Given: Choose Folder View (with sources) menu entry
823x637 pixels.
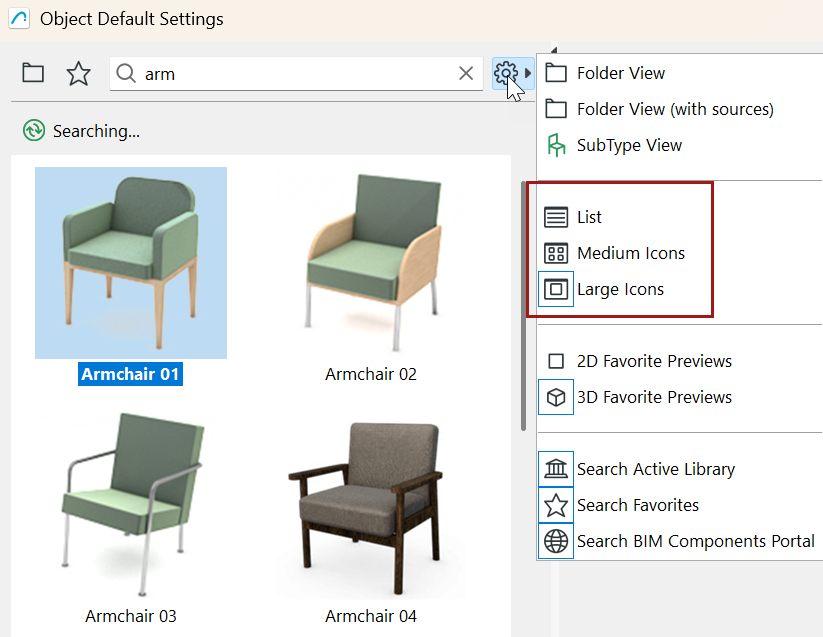Looking at the screenshot, I should [675, 109].
